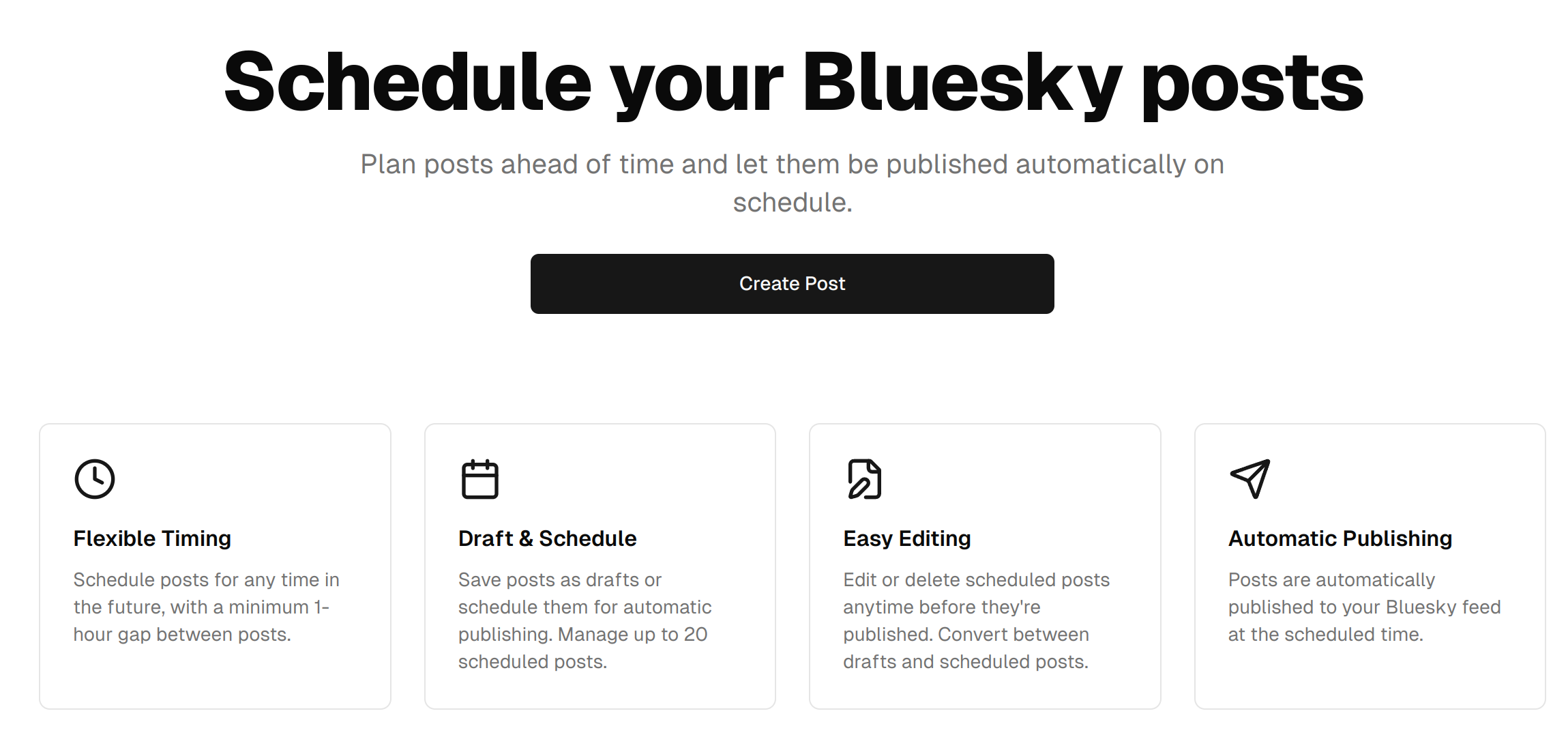This screenshot has width=1568, height=750.
Task: Select the Flexible Timing card title
Action: click(x=151, y=538)
